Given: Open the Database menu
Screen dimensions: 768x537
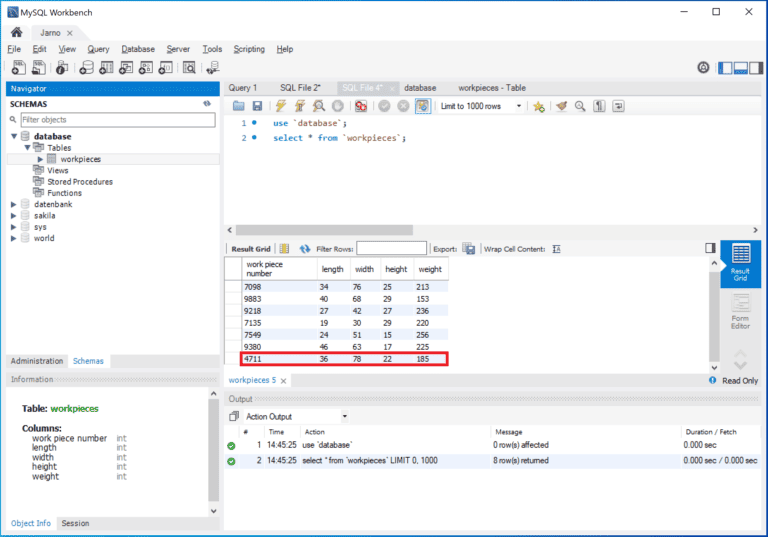Looking at the screenshot, I should pyautogui.click(x=138, y=49).
